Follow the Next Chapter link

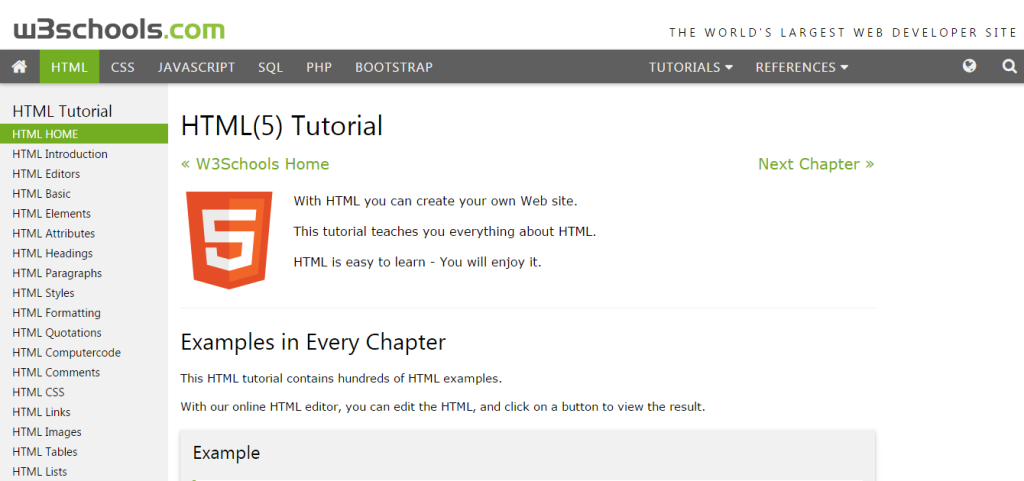tap(815, 164)
